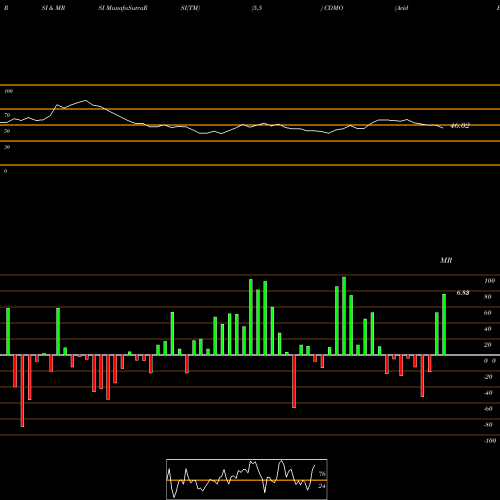Image resolution: width=500 pixels, height=500 pixels.
Task: Select the 'SI(TM)' header text
Action: point(190,8)
